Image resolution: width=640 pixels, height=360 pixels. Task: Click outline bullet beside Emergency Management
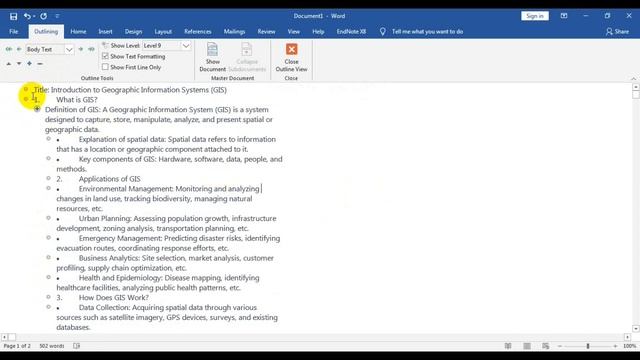pos(48,238)
